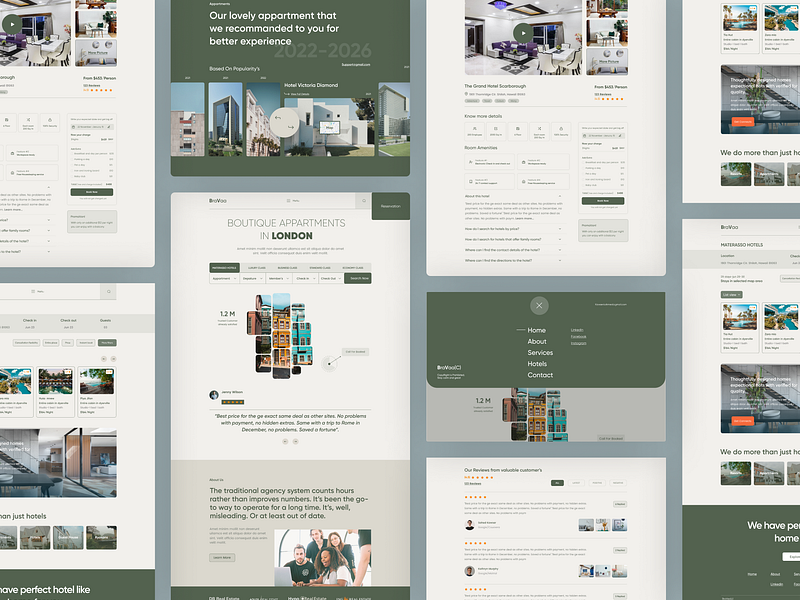Click the 100% Security shield icon
800x600 pixels.
(559, 128)
